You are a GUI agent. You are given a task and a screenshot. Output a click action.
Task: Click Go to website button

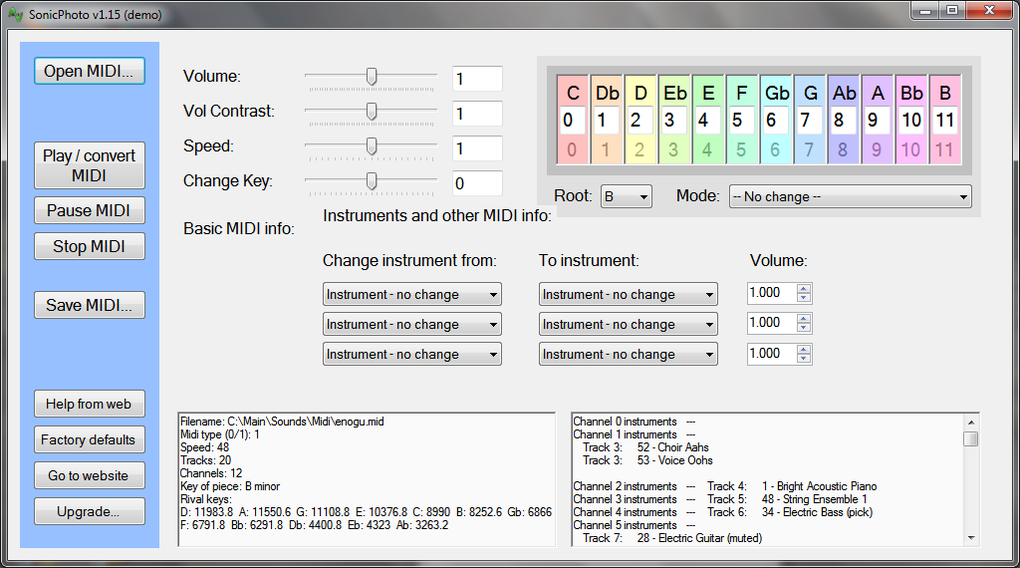(89, 476)
